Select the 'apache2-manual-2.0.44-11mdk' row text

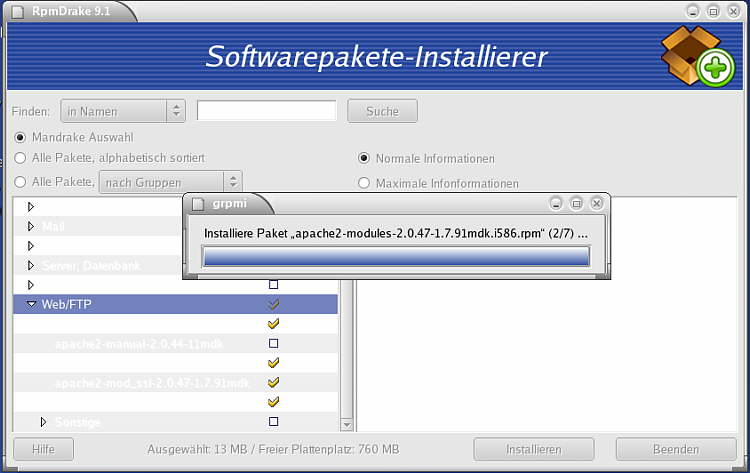click(139, 344)
